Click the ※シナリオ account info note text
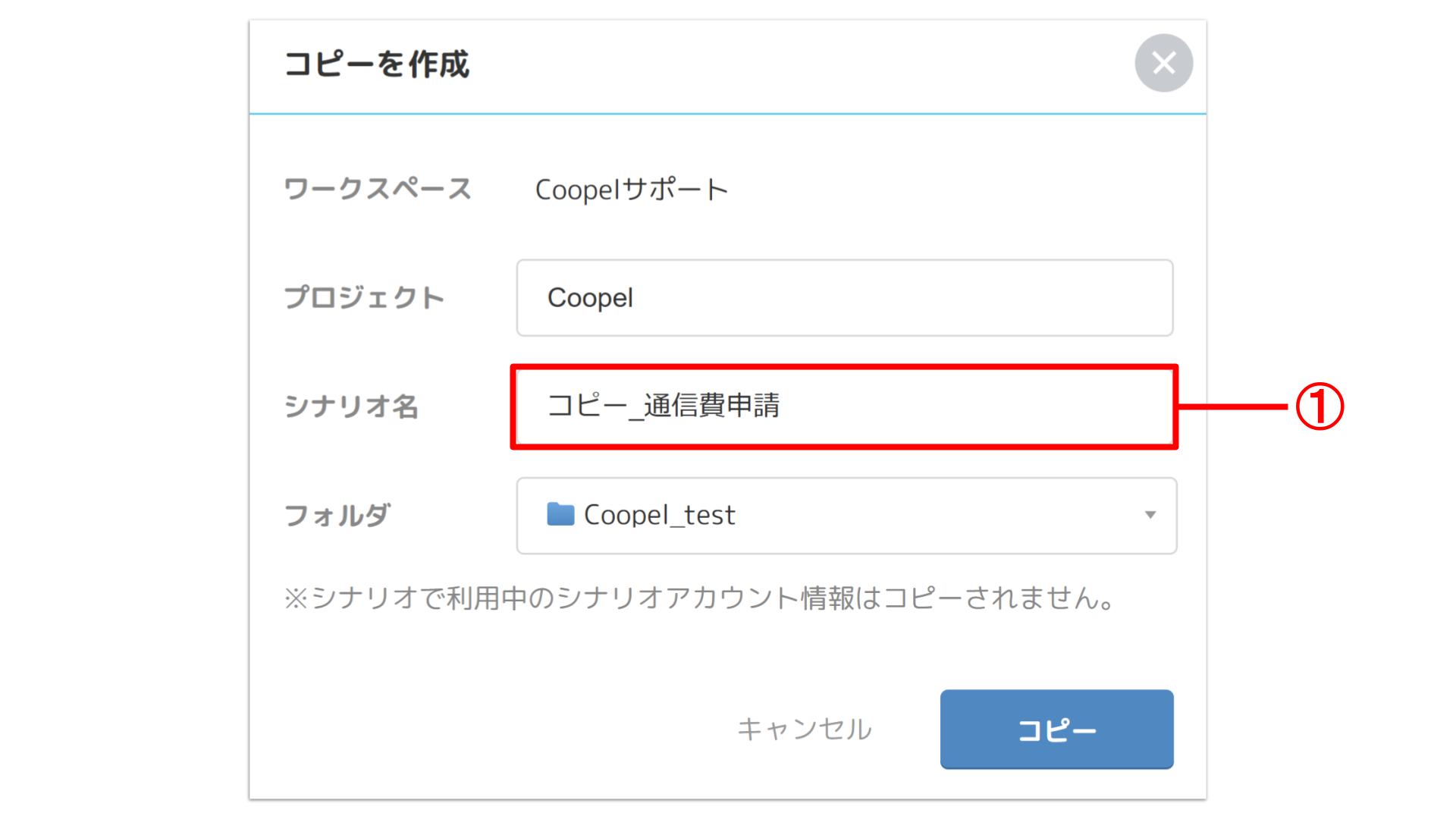Screen dimensions: 1456x819 (699, 599)
